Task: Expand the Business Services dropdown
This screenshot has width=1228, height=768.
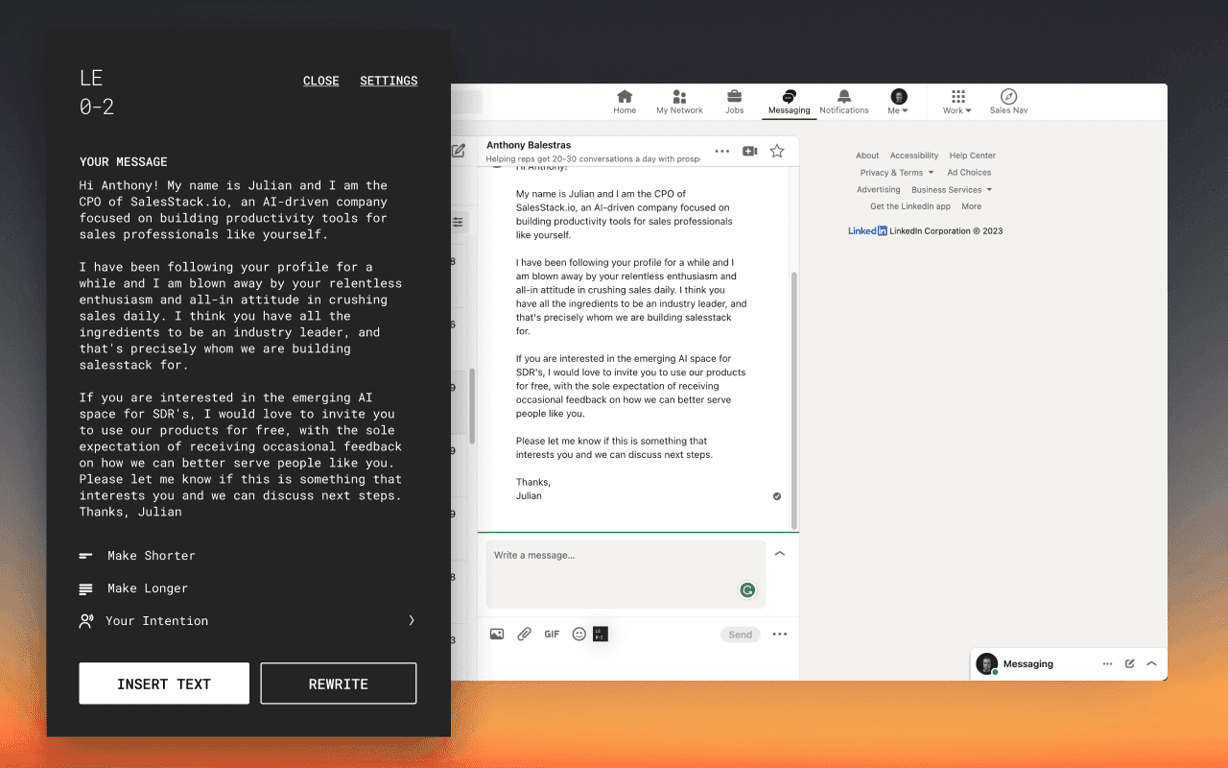Action: click(946, 189)
